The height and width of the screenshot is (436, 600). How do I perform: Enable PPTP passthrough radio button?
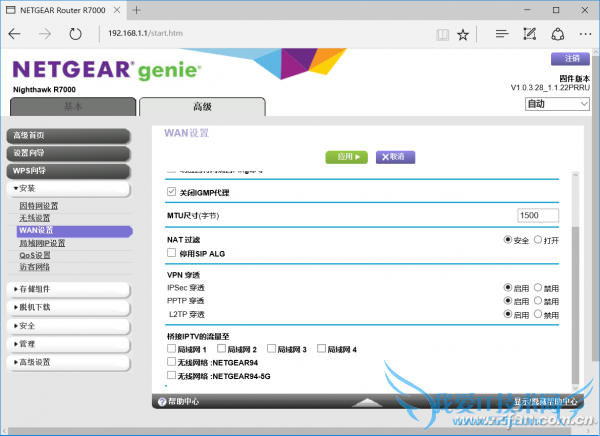click(507, 300)
